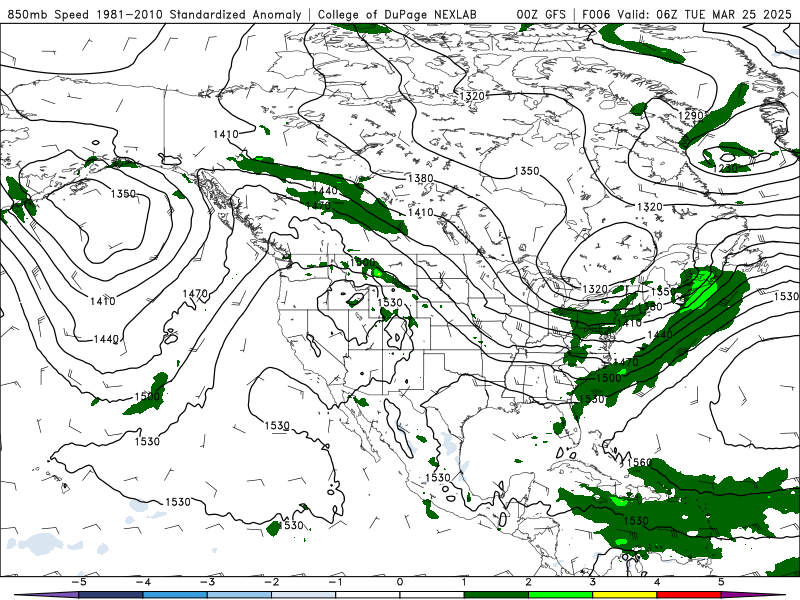Click the 1290 contour label
This screenshot has width=800, height=600.
(x=691, y=116)
